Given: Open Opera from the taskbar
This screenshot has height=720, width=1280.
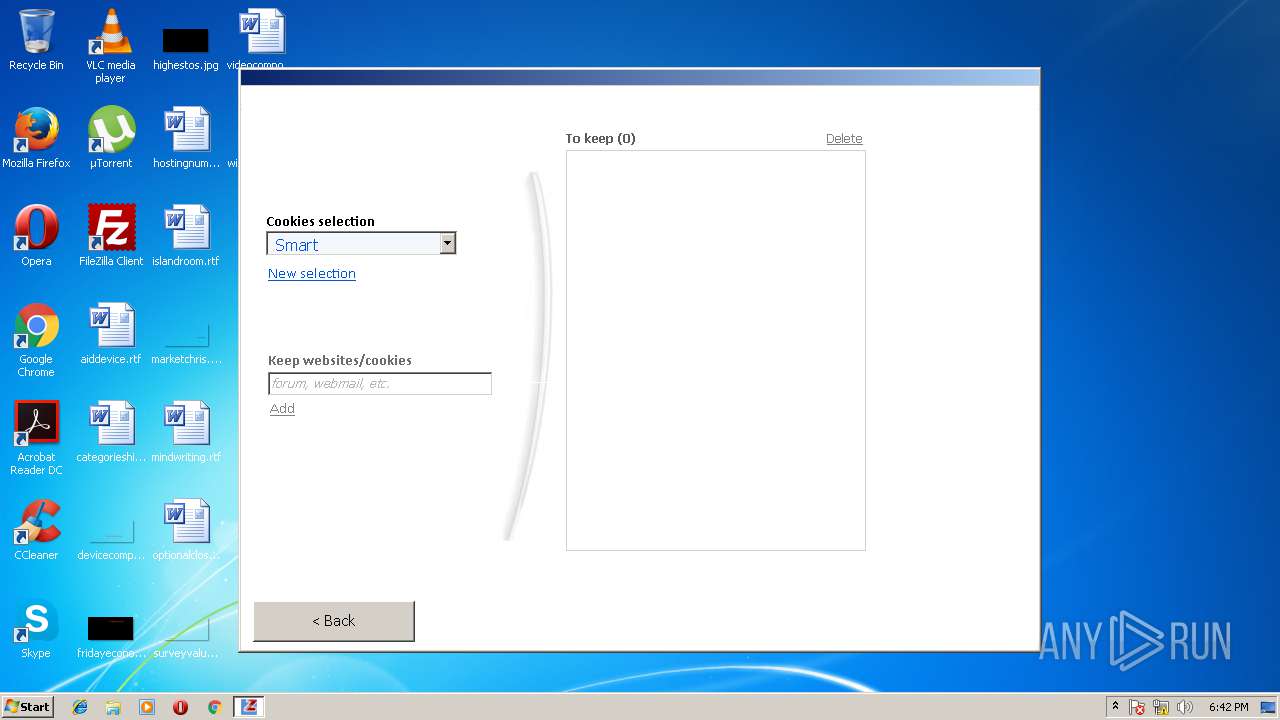Looking at the screenshot, I should point(181,707).
